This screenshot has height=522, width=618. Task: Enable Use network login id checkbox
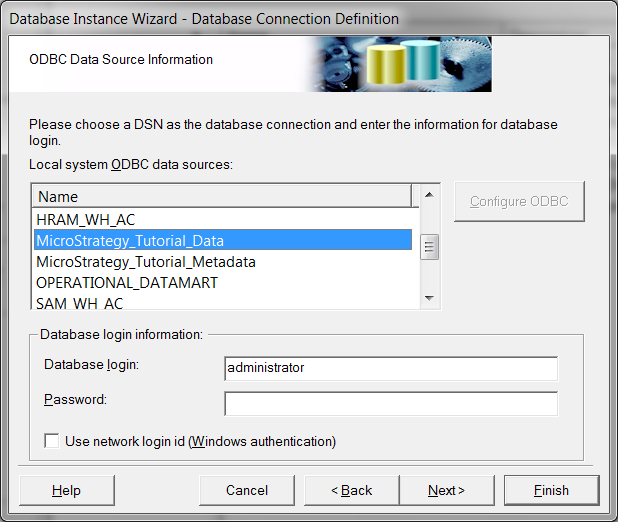52,441
